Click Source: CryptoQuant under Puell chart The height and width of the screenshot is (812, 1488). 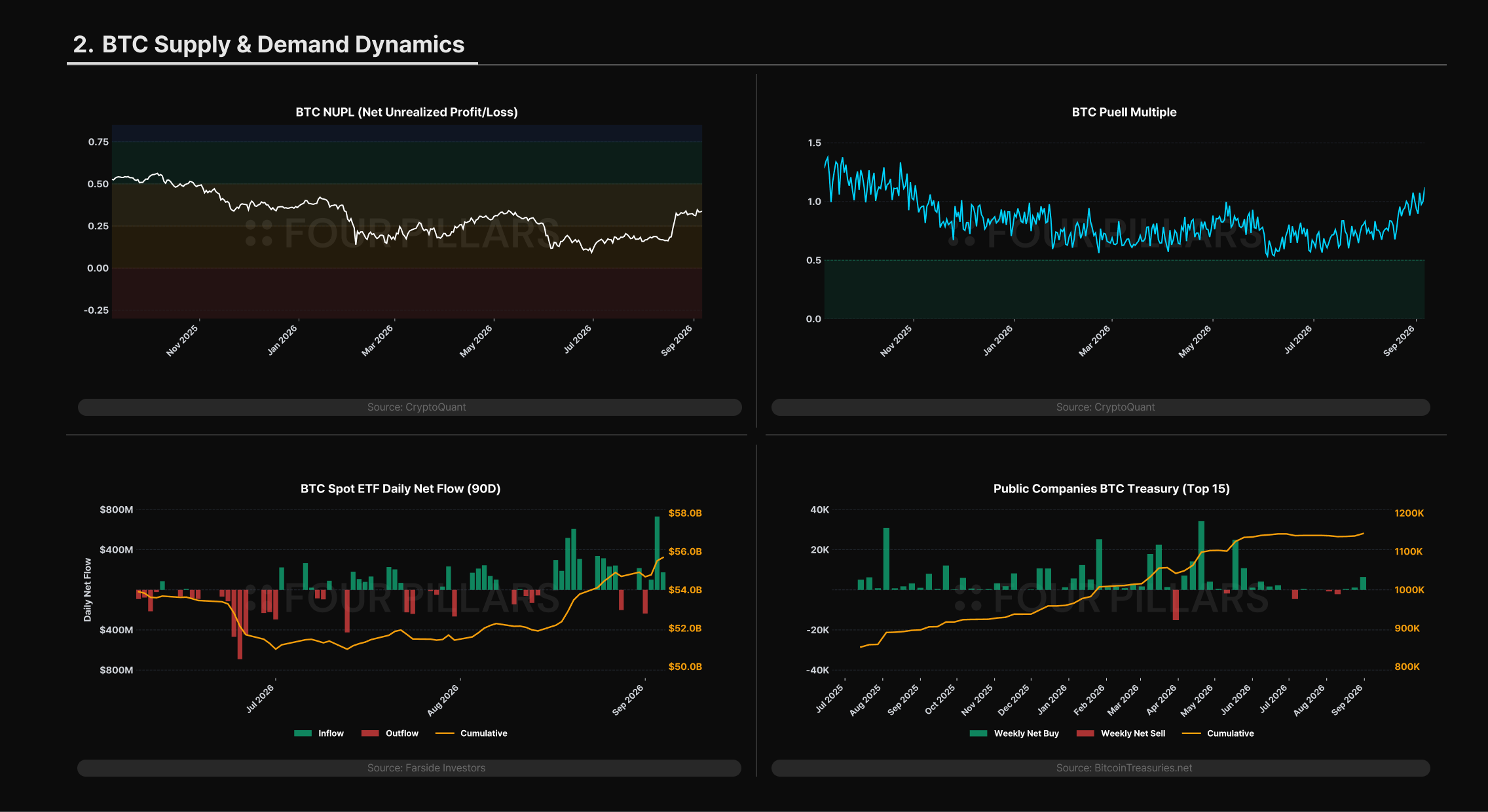point(1101,407)
